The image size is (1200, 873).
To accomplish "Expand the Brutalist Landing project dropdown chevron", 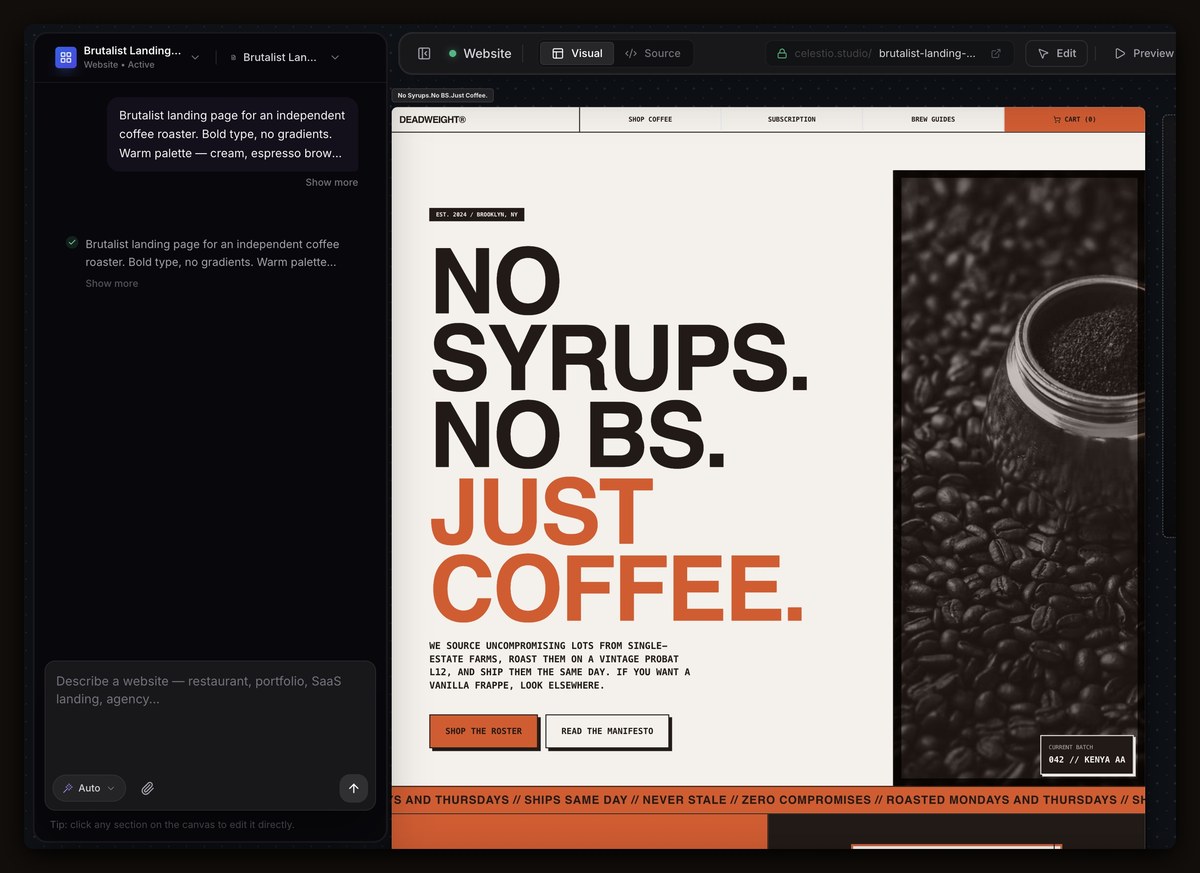I will coord(195,57).
